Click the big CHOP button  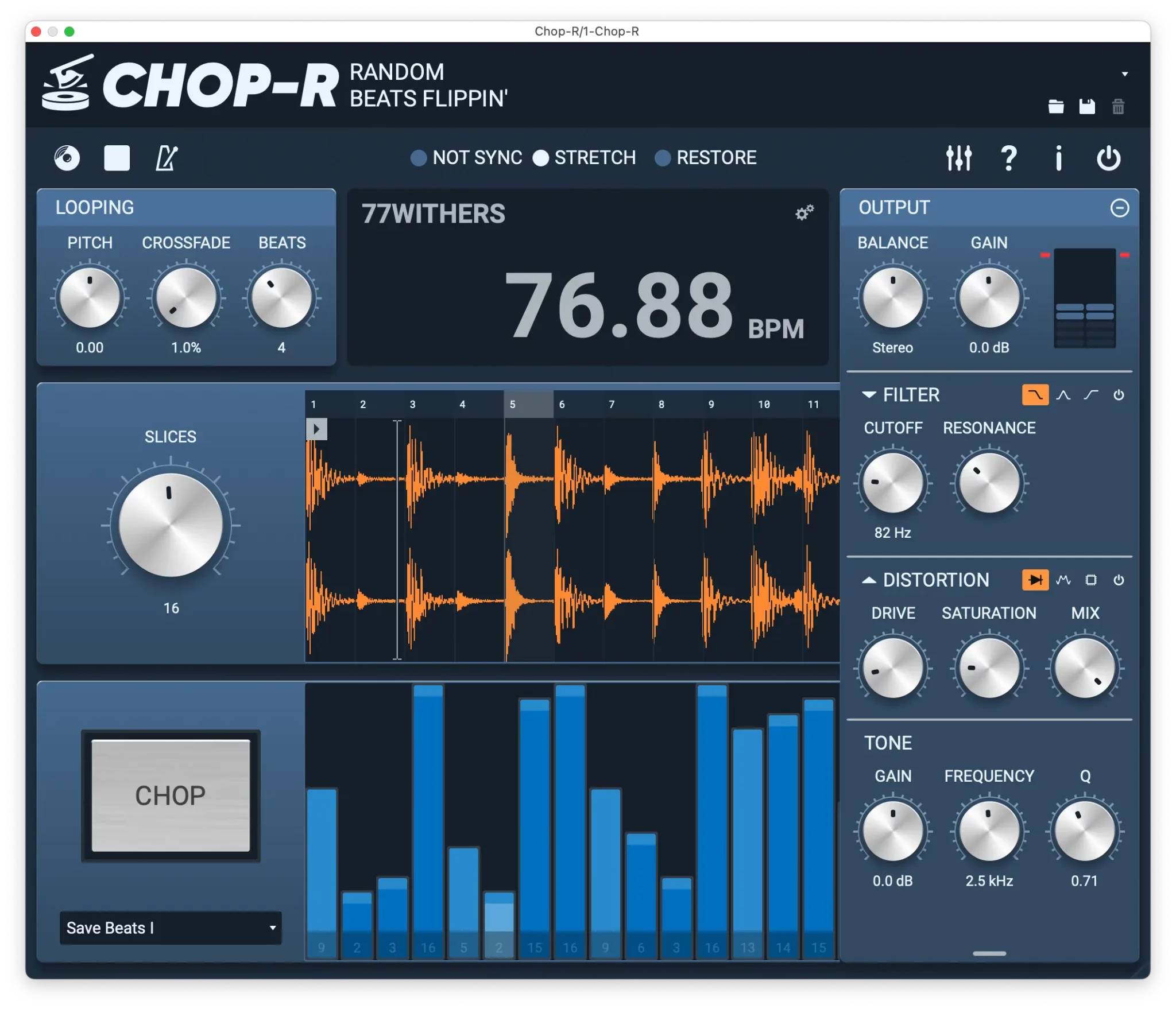[171, 795]
